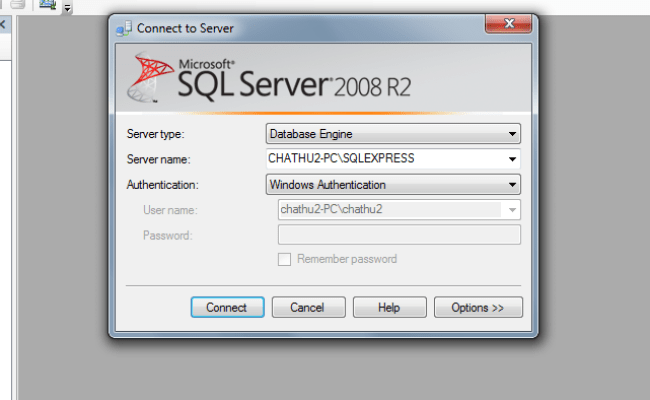Click into the Password field
Viewport: 650px width, 400px height.
(x=399, y=235)
